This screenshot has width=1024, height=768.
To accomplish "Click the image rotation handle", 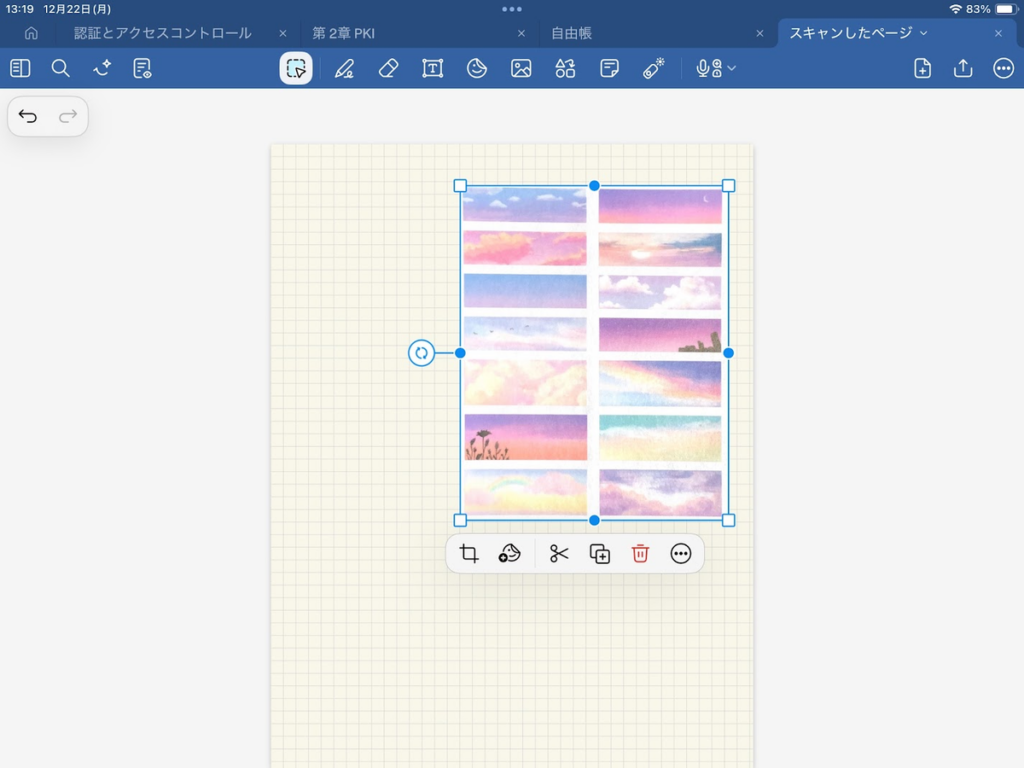I will pos(421,353).
